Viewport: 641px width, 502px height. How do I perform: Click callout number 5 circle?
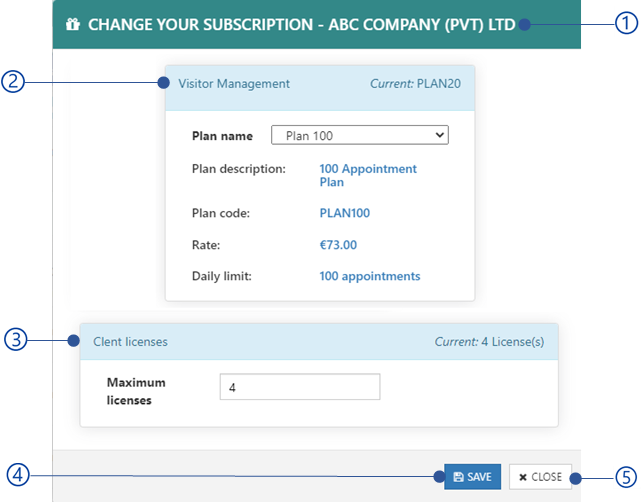pos(626,477)
